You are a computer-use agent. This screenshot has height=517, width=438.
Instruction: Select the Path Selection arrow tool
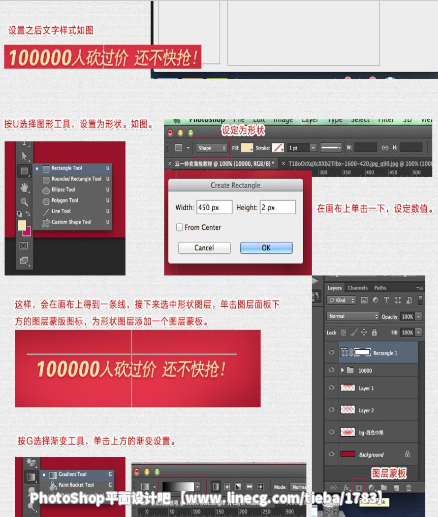click(24, 156)
